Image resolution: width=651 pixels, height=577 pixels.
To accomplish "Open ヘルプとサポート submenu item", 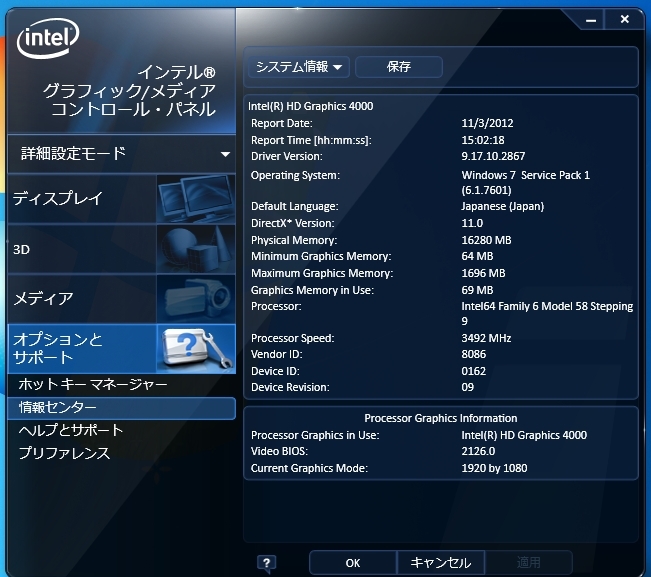I will [71, 430].
